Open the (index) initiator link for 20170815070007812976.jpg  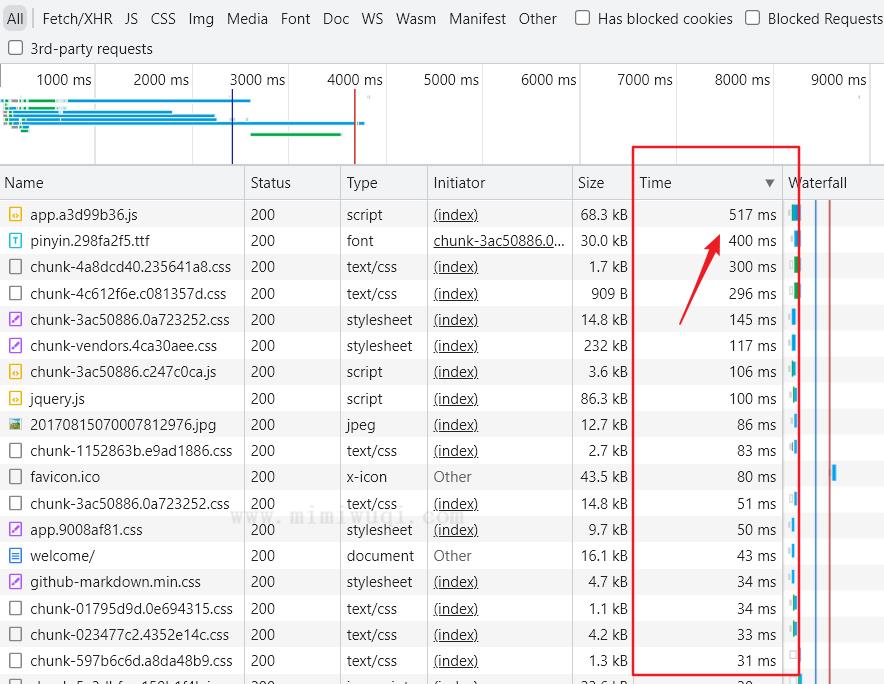pos(456,425)
